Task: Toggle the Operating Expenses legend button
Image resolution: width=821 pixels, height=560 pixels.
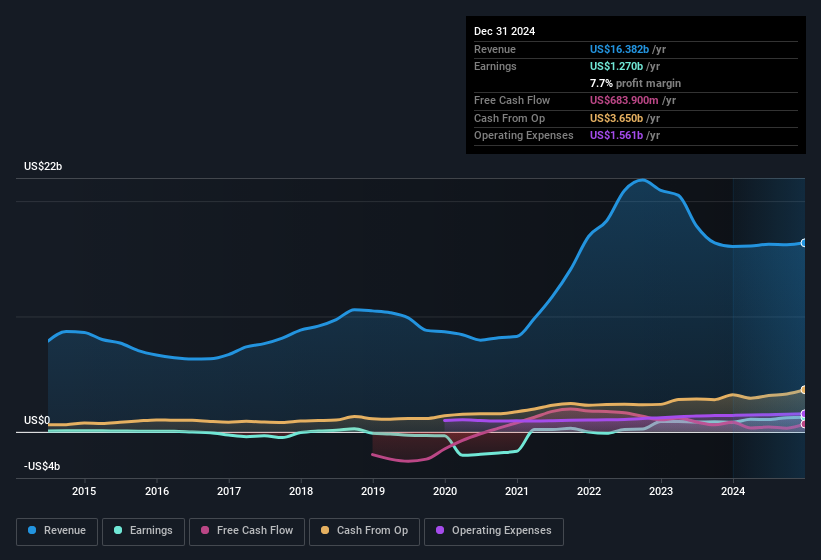Action: pos(494,531)
